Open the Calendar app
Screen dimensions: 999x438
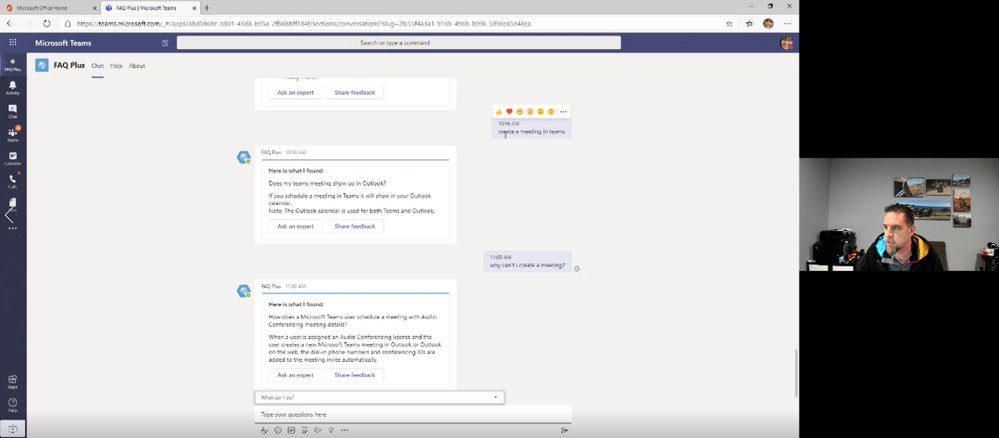13,158
